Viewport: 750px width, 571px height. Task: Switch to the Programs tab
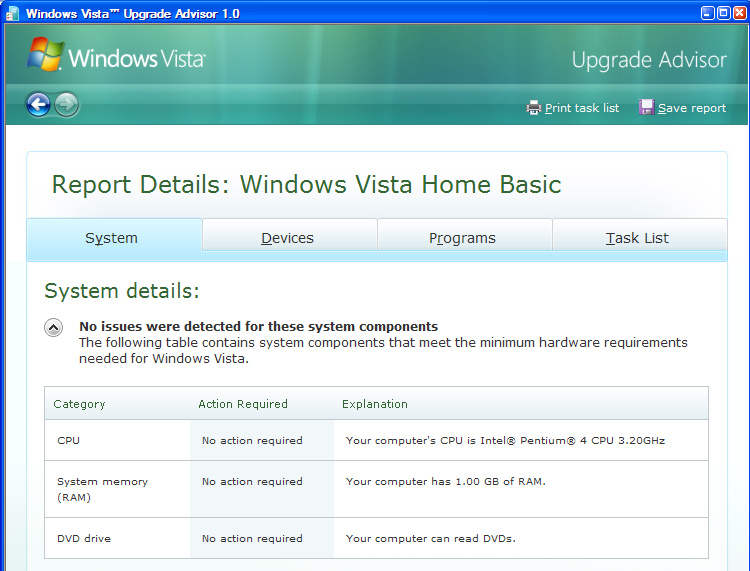[464, 235]
